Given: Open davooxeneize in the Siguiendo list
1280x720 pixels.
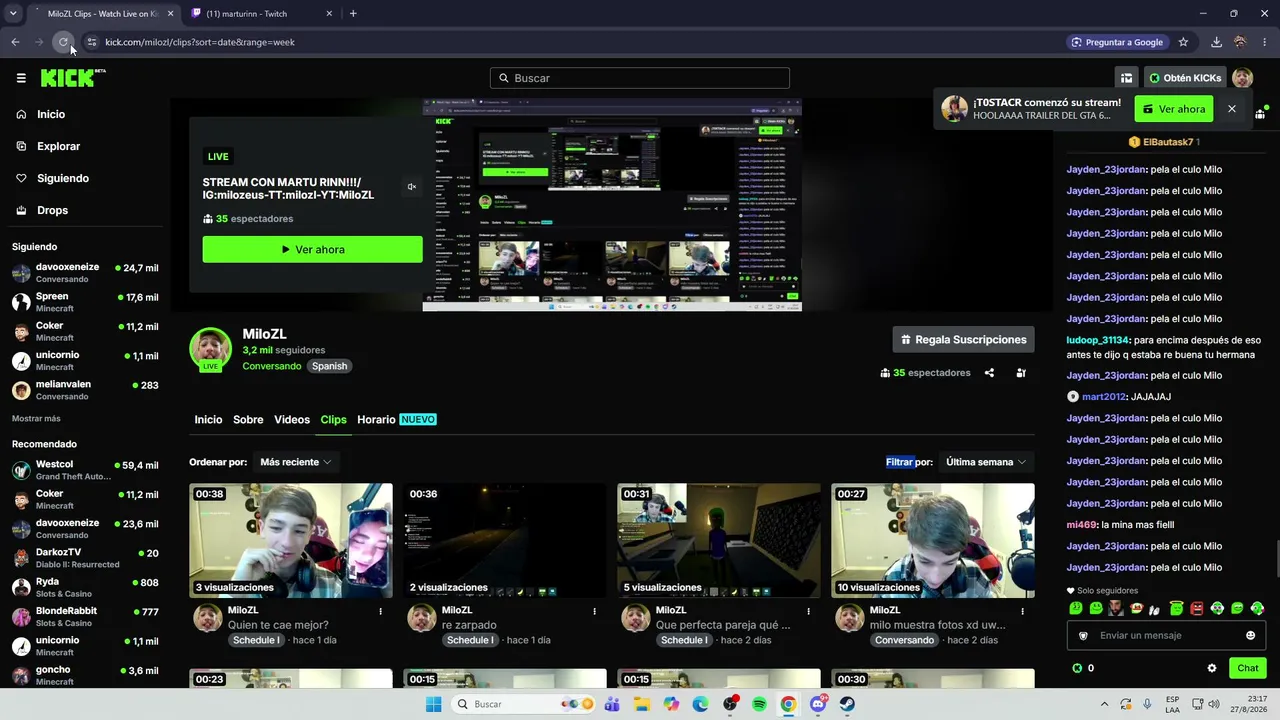Looking at the screenshot, I should pos(85,272).
